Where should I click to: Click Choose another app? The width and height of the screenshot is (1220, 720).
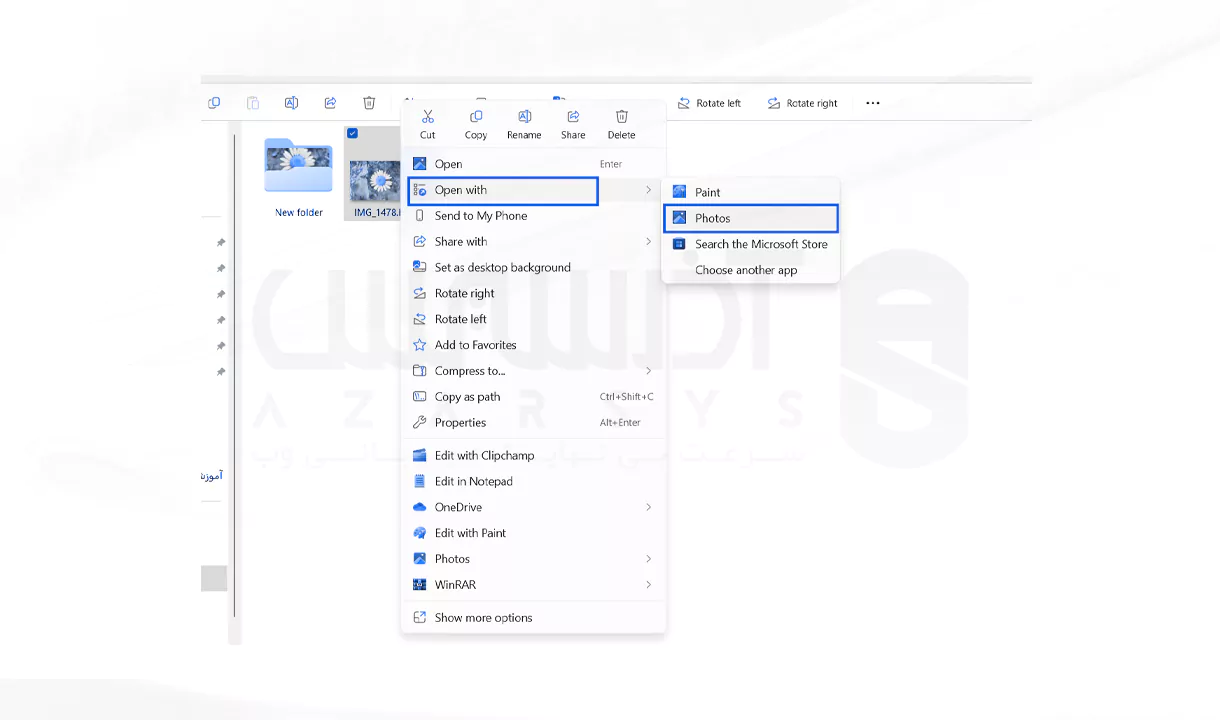(x=751, y=270)
